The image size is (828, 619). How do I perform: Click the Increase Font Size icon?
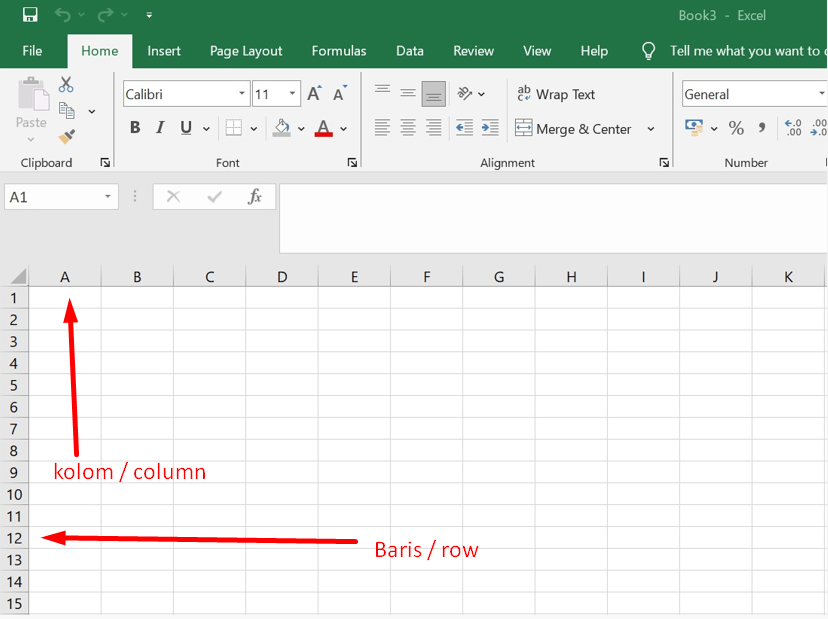314,94
